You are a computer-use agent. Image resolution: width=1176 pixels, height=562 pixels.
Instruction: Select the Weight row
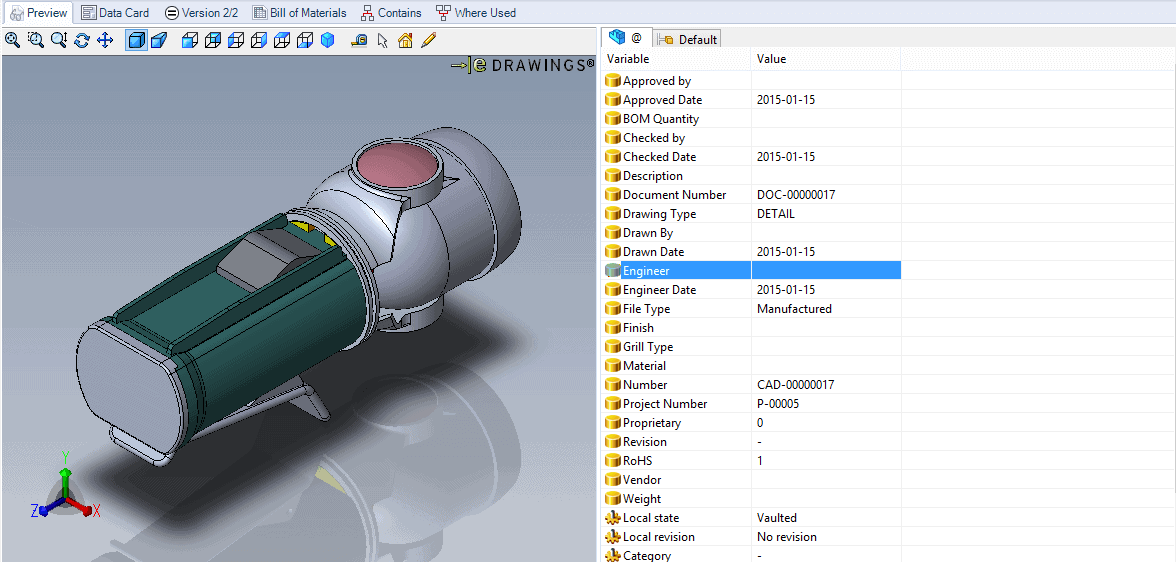751,499
